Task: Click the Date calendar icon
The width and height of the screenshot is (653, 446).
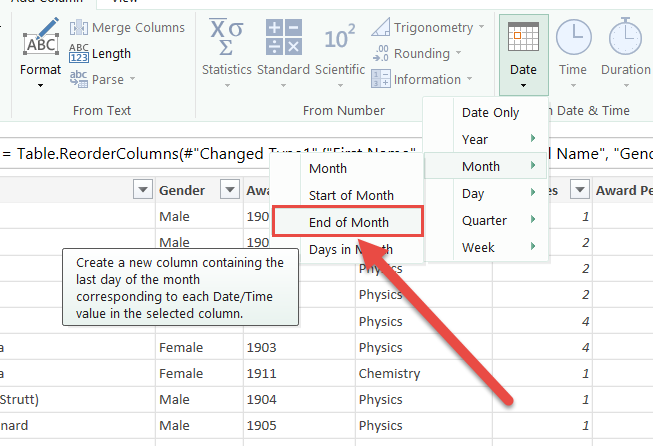Action: click(523, 38)
